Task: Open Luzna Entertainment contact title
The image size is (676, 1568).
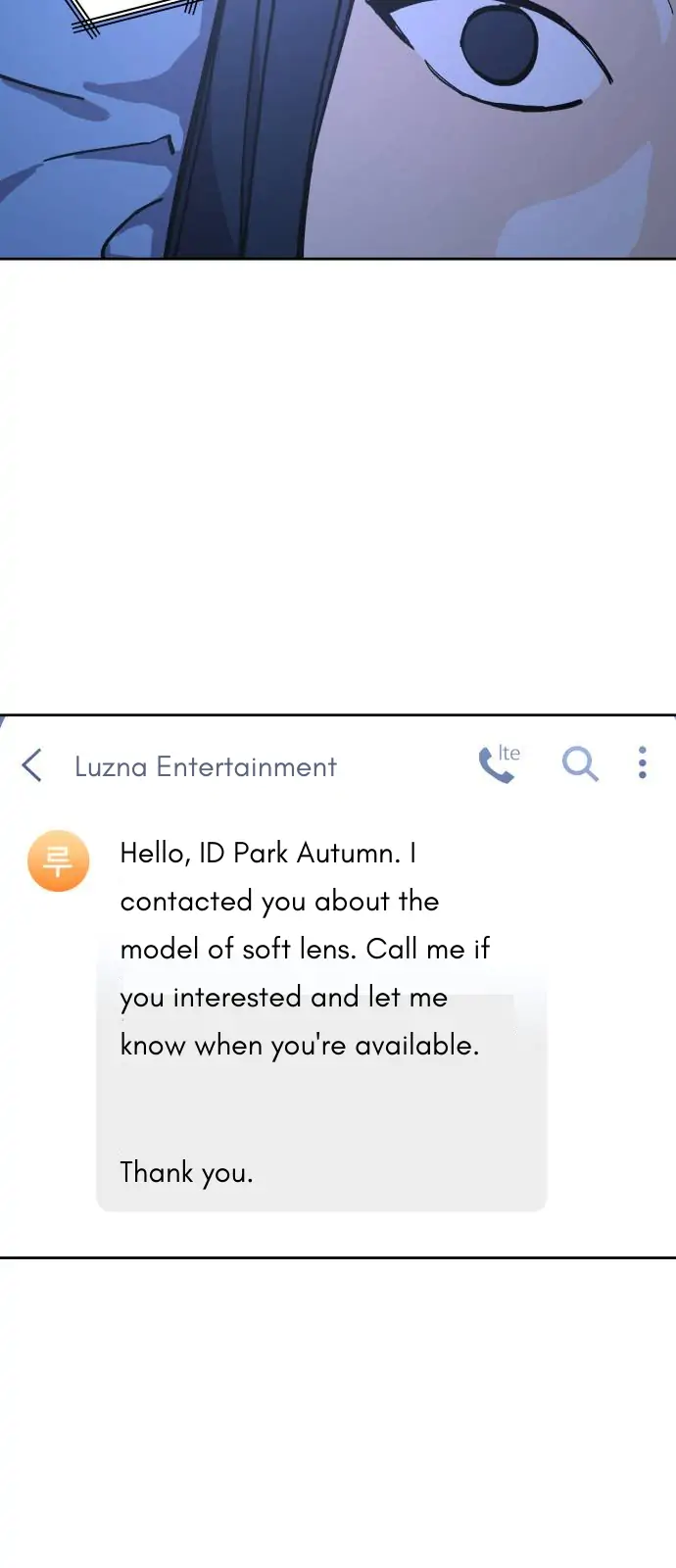Action: (206, 766)
